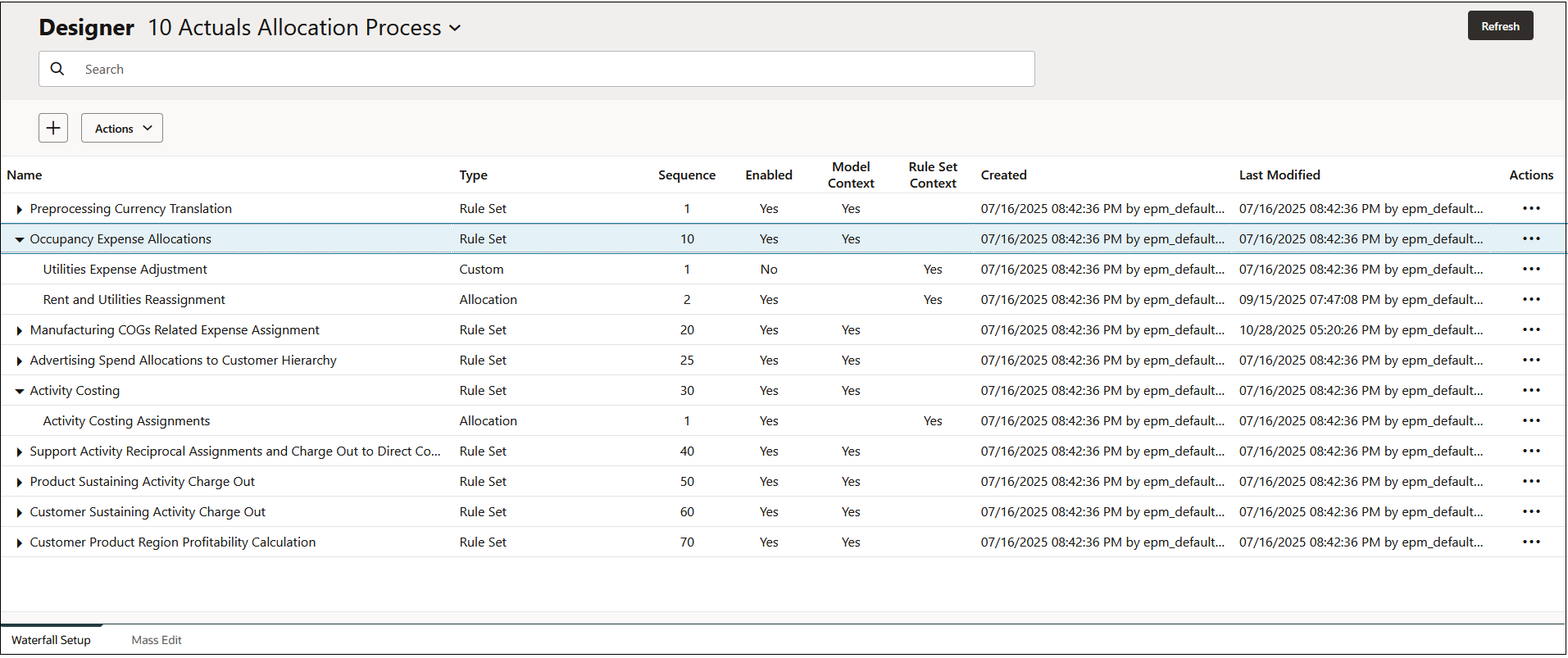The image size is (1568, 658).
Task: Open the Actions dropdown menu
Action: click(x=122, y=128)
